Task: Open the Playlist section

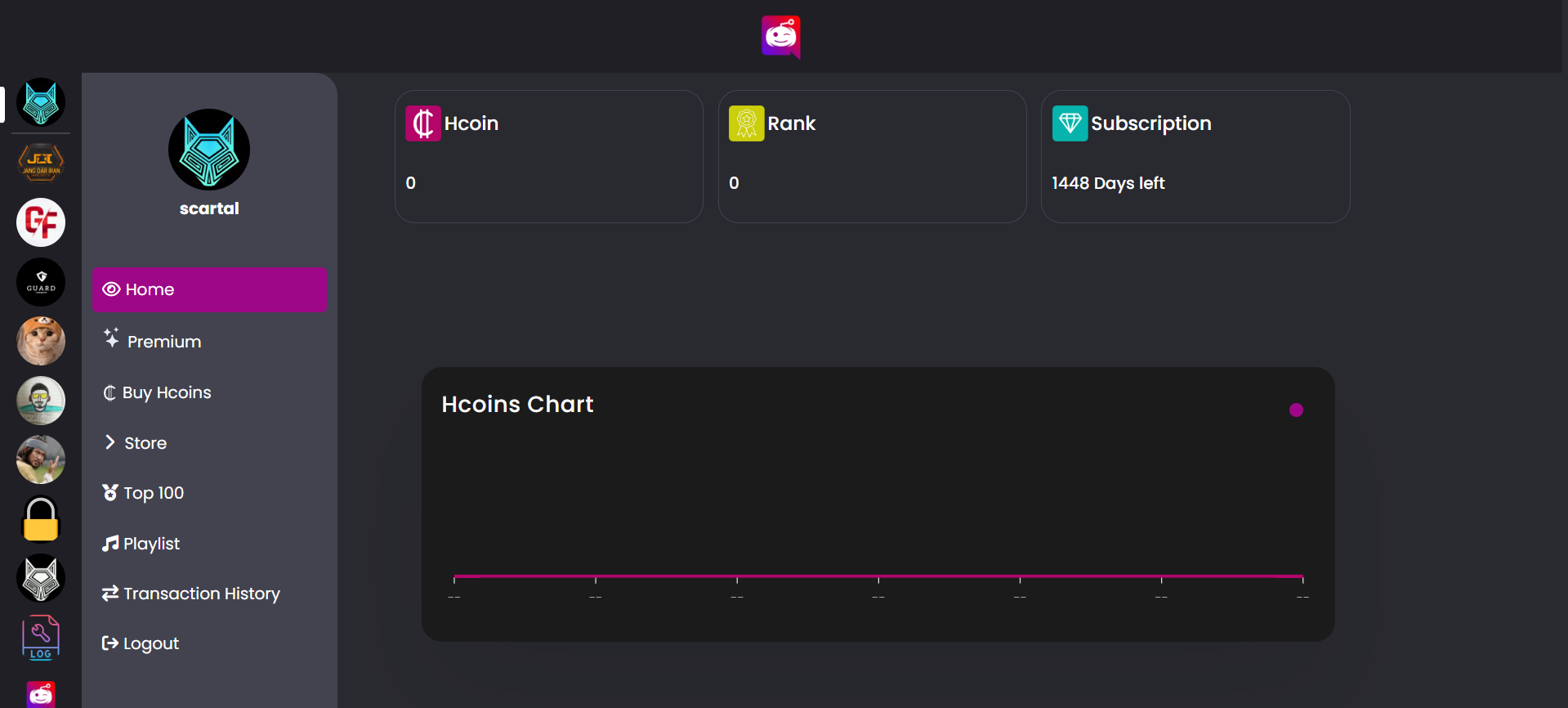Action: (150, 544)
